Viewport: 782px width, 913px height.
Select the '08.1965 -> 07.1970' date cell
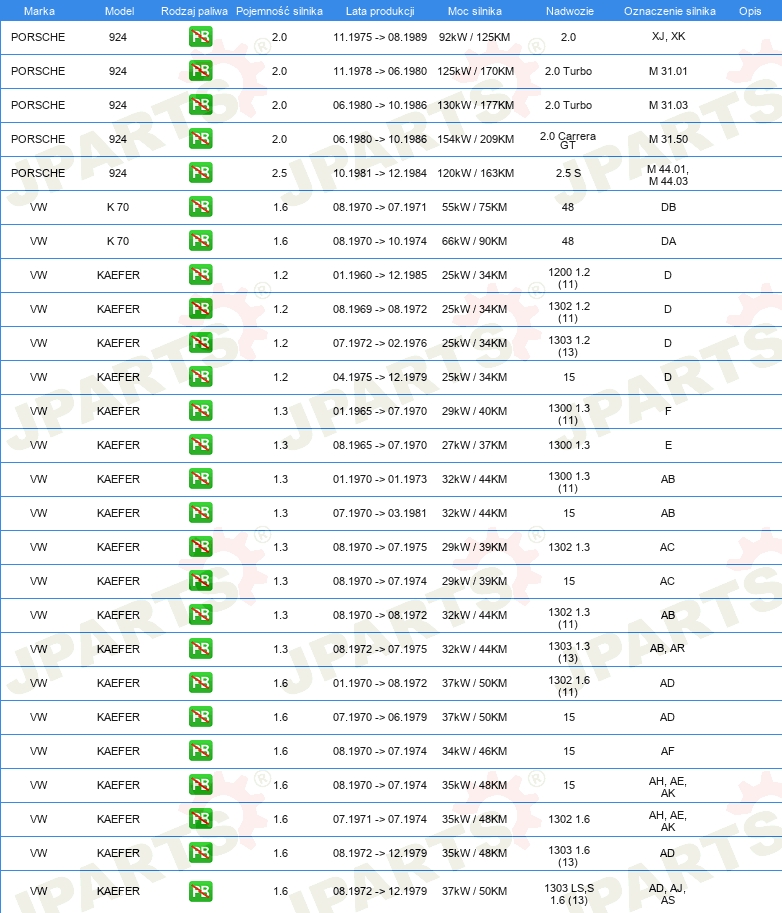click(380, 445)
